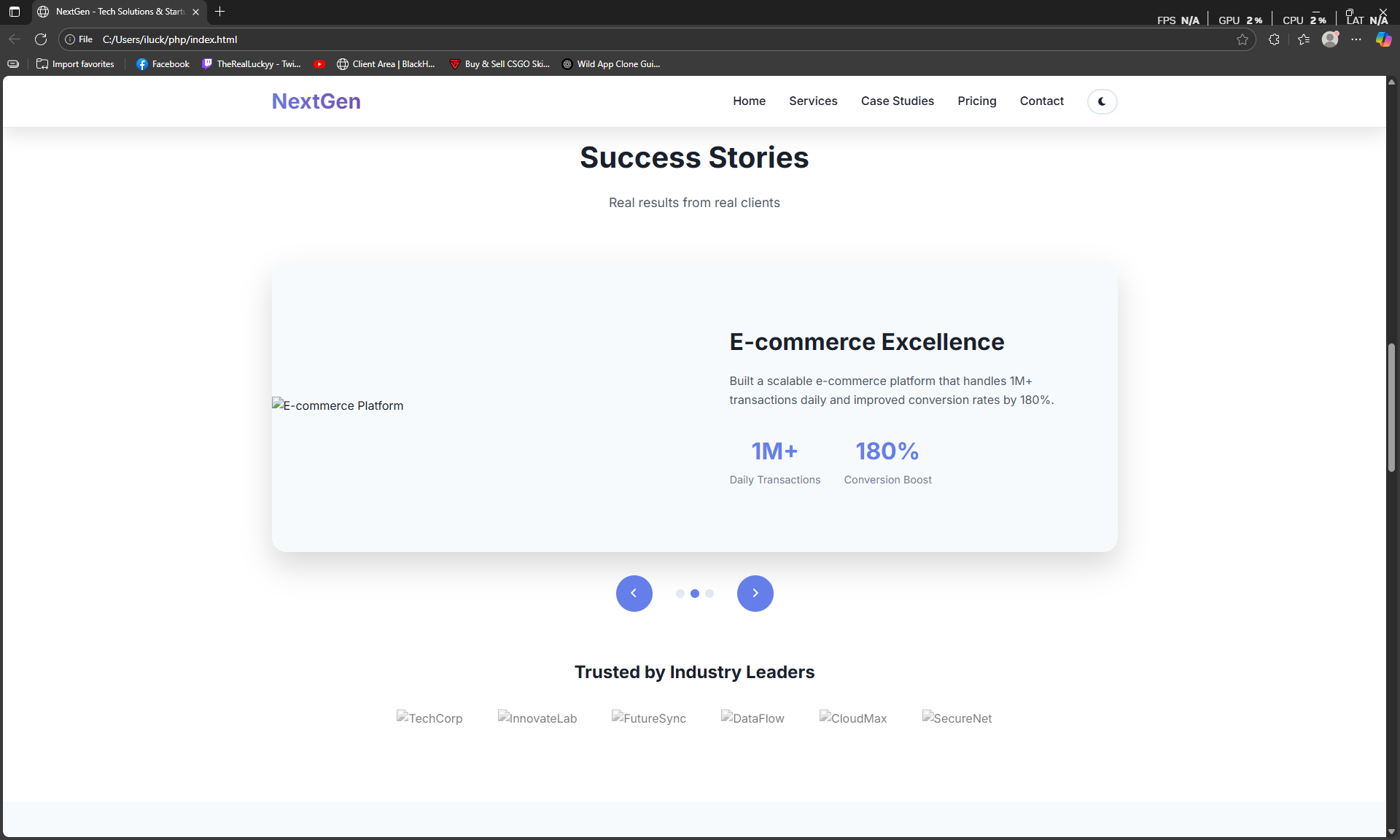
Task: Select the first carousel dot
Action: (x=680, y=594)
